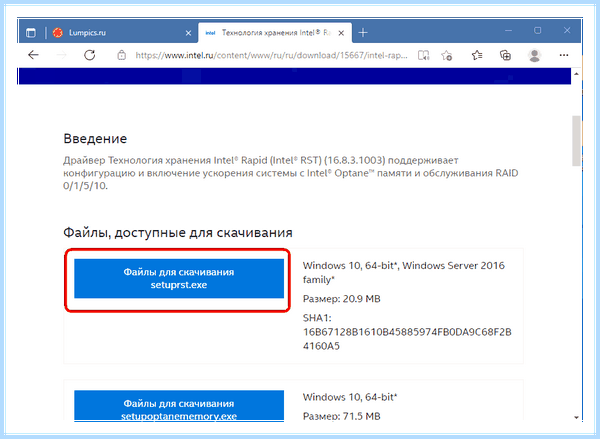View site security lock information

[121, 55]
